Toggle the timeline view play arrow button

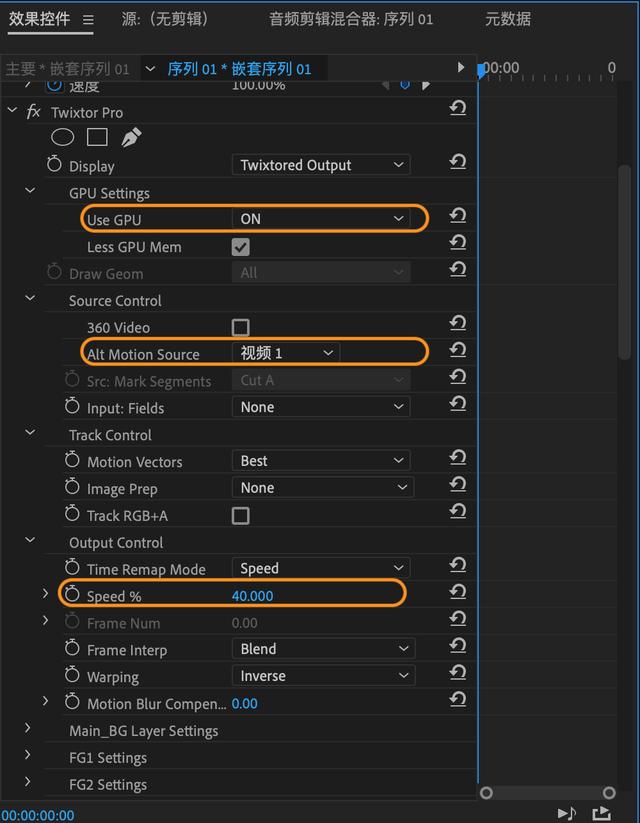pyautogui.click(x=460, y=67)
